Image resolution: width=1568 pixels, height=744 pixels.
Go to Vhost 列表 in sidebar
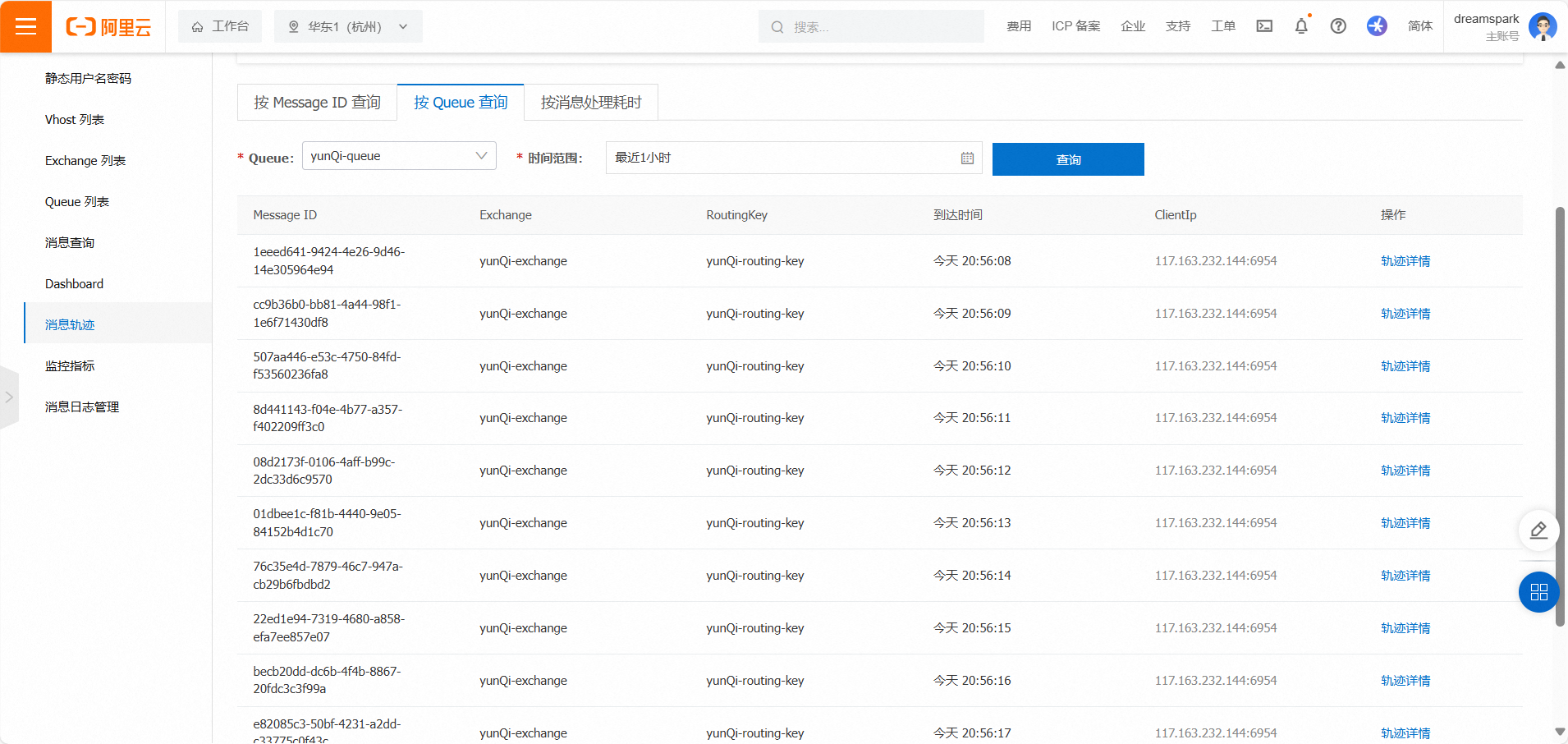[x=75, y=119]
